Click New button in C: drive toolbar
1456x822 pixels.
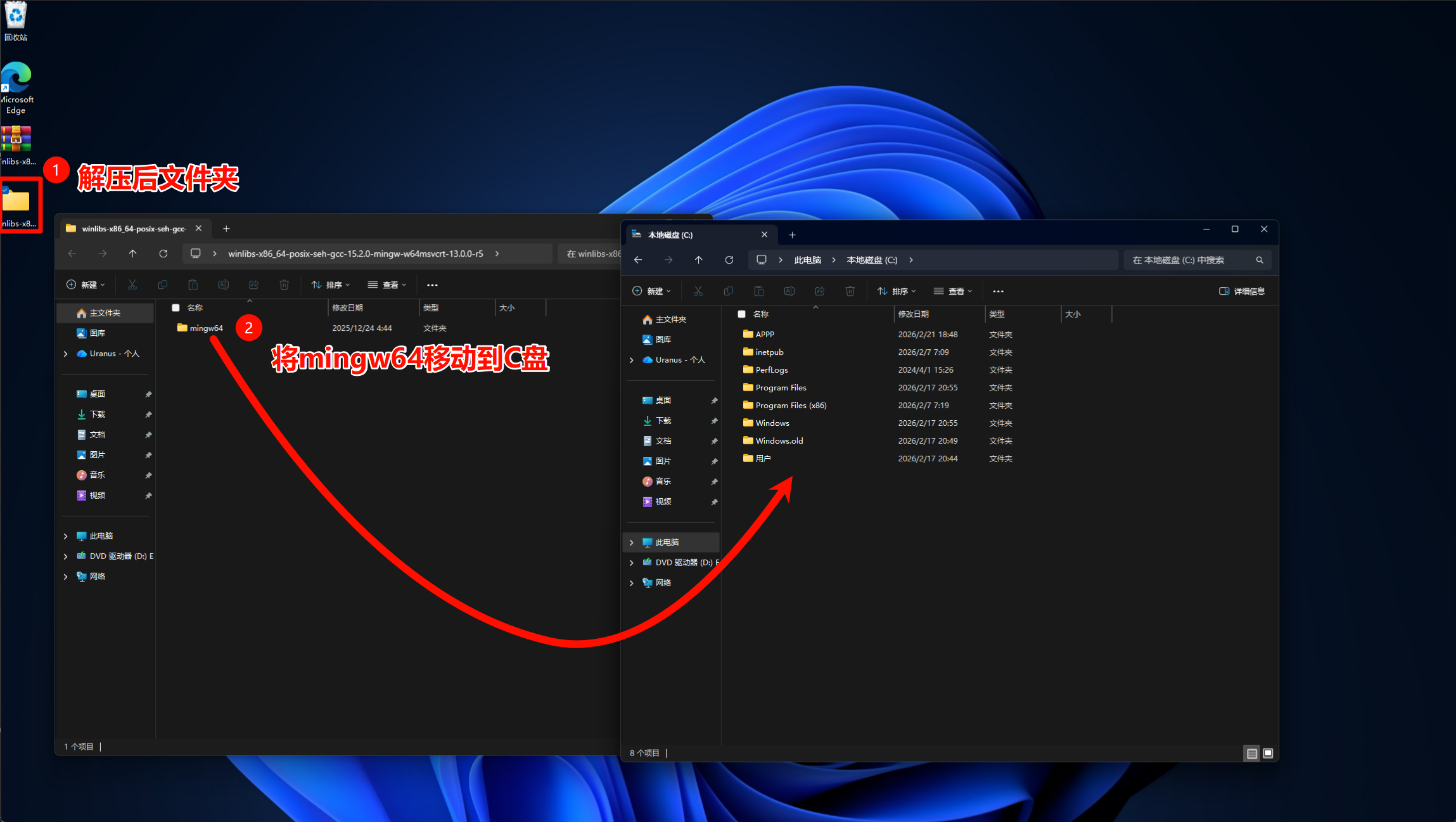coord(651,291)
